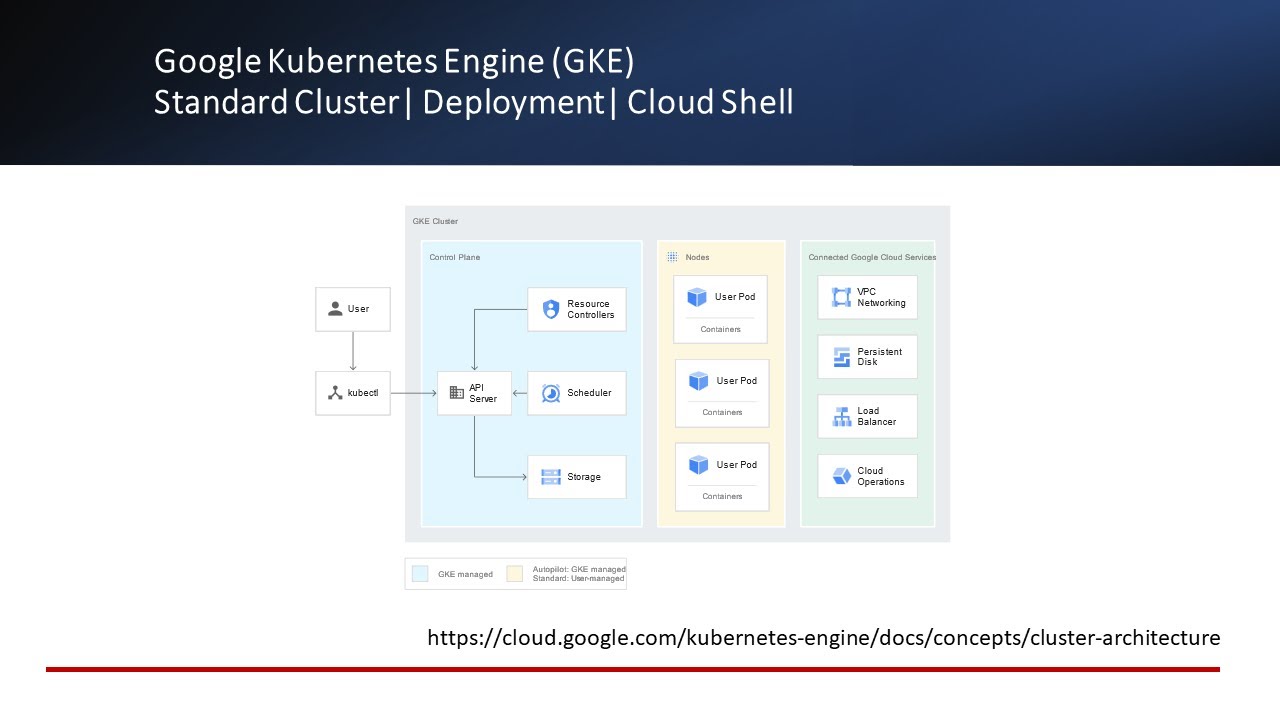Open the cluster-architecture documentation URL

click(824, 638)
